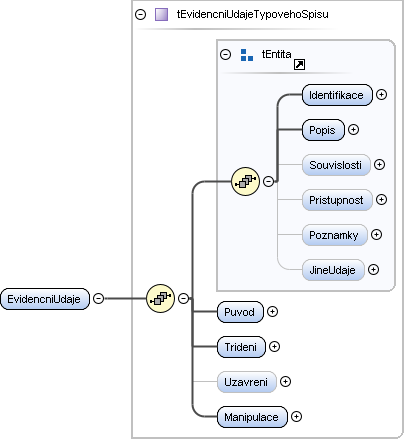Select the Puvod element node
Viewport: 405px width, 440px height.
240,312
